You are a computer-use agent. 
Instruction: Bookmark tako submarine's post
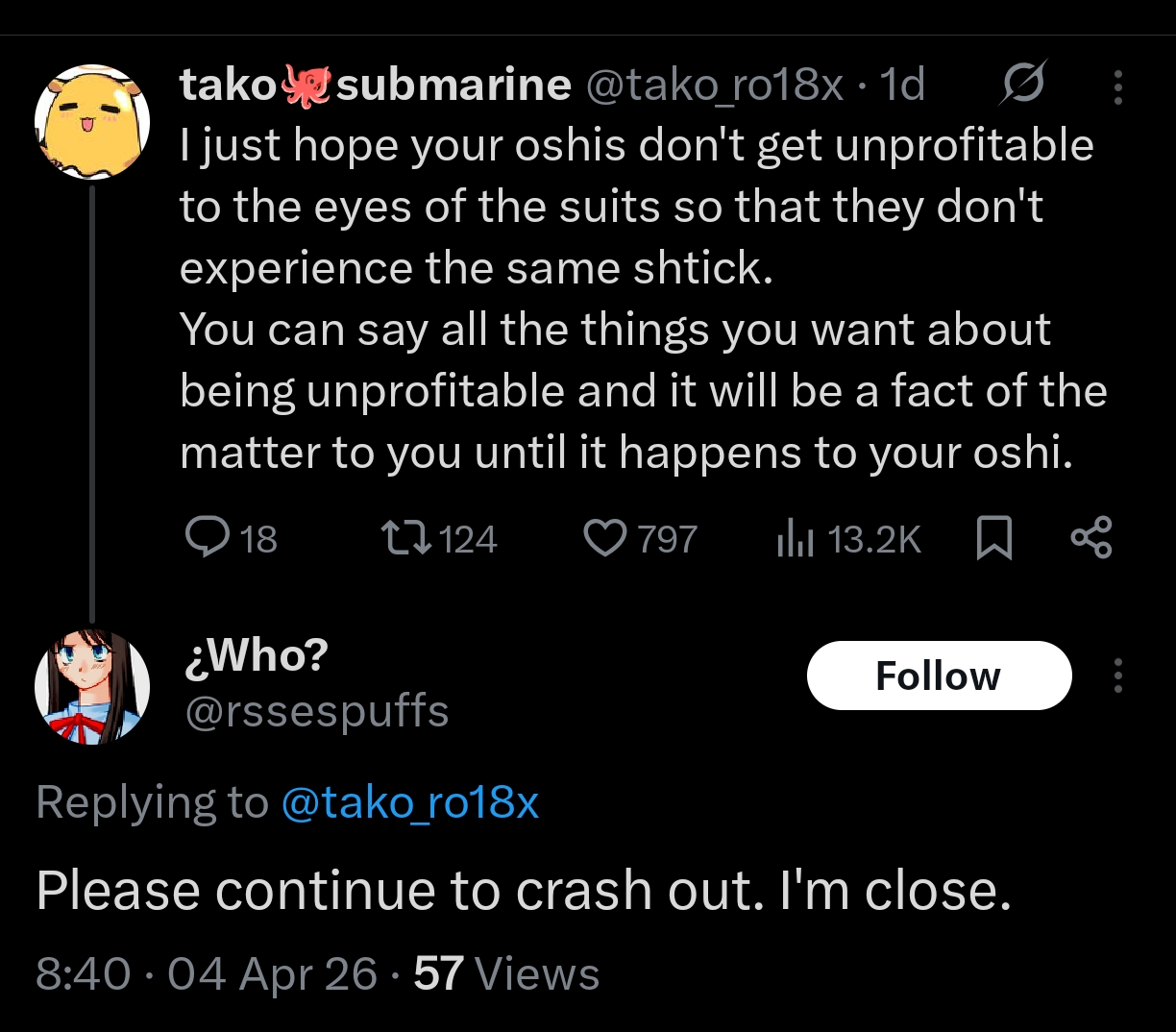point(993,538)
